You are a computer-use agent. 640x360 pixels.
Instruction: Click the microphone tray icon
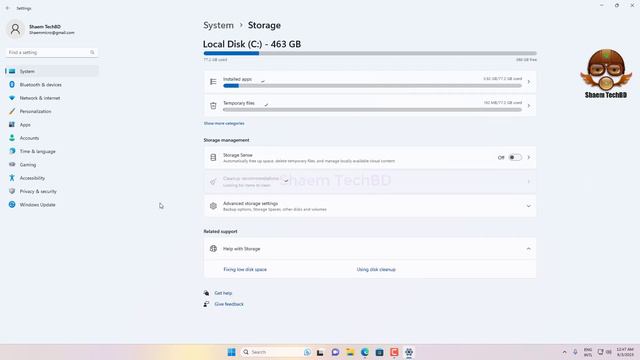tap(575, 352)
